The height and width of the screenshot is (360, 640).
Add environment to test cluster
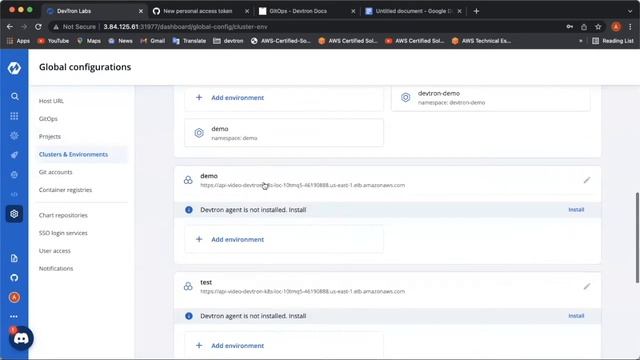pyautogui.click(x=284, y=345)
